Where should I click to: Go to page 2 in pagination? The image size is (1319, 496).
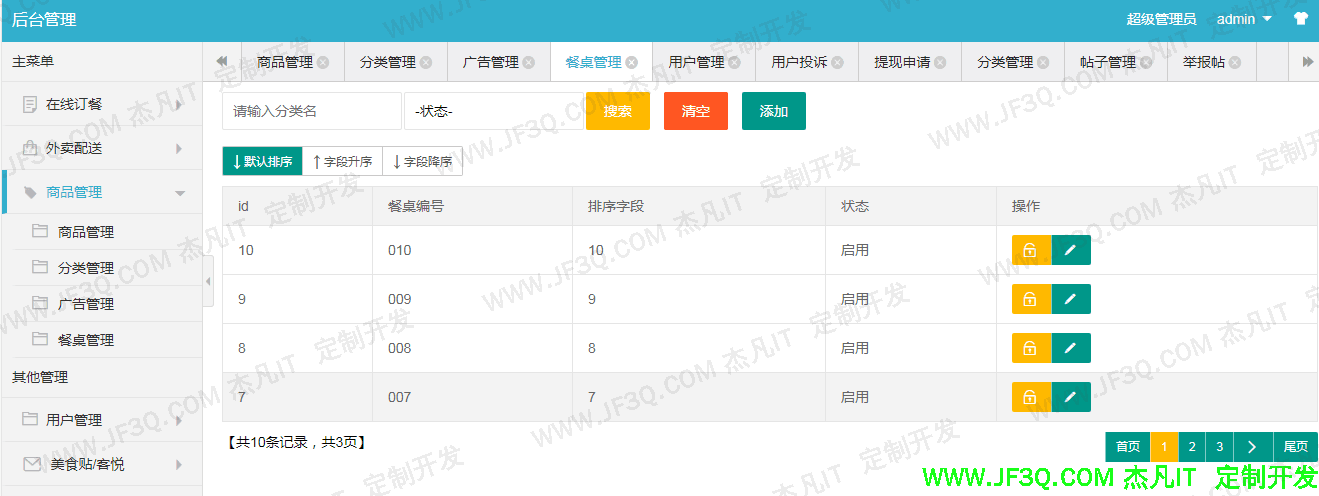pyautogui.click(x=1191, y=447)
